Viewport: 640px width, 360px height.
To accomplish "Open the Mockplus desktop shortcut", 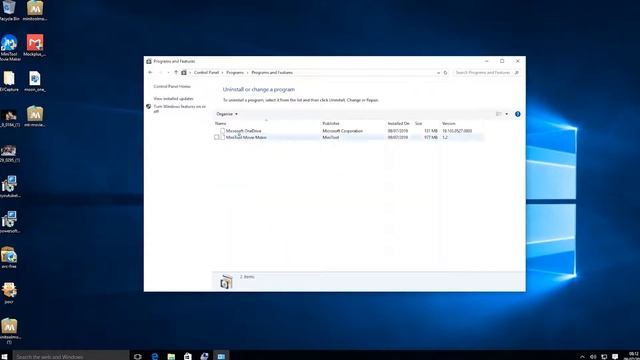I will (x=35, y=45).
